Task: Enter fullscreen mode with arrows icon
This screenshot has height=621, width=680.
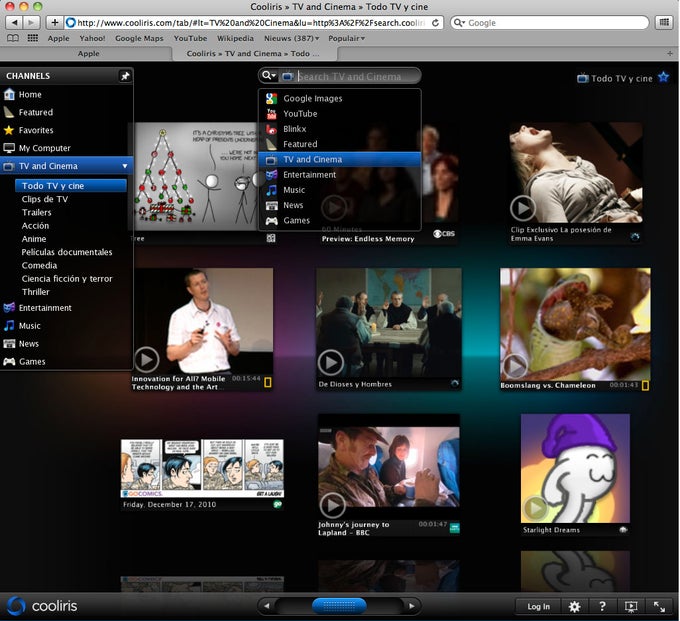Action: (659, 606)
